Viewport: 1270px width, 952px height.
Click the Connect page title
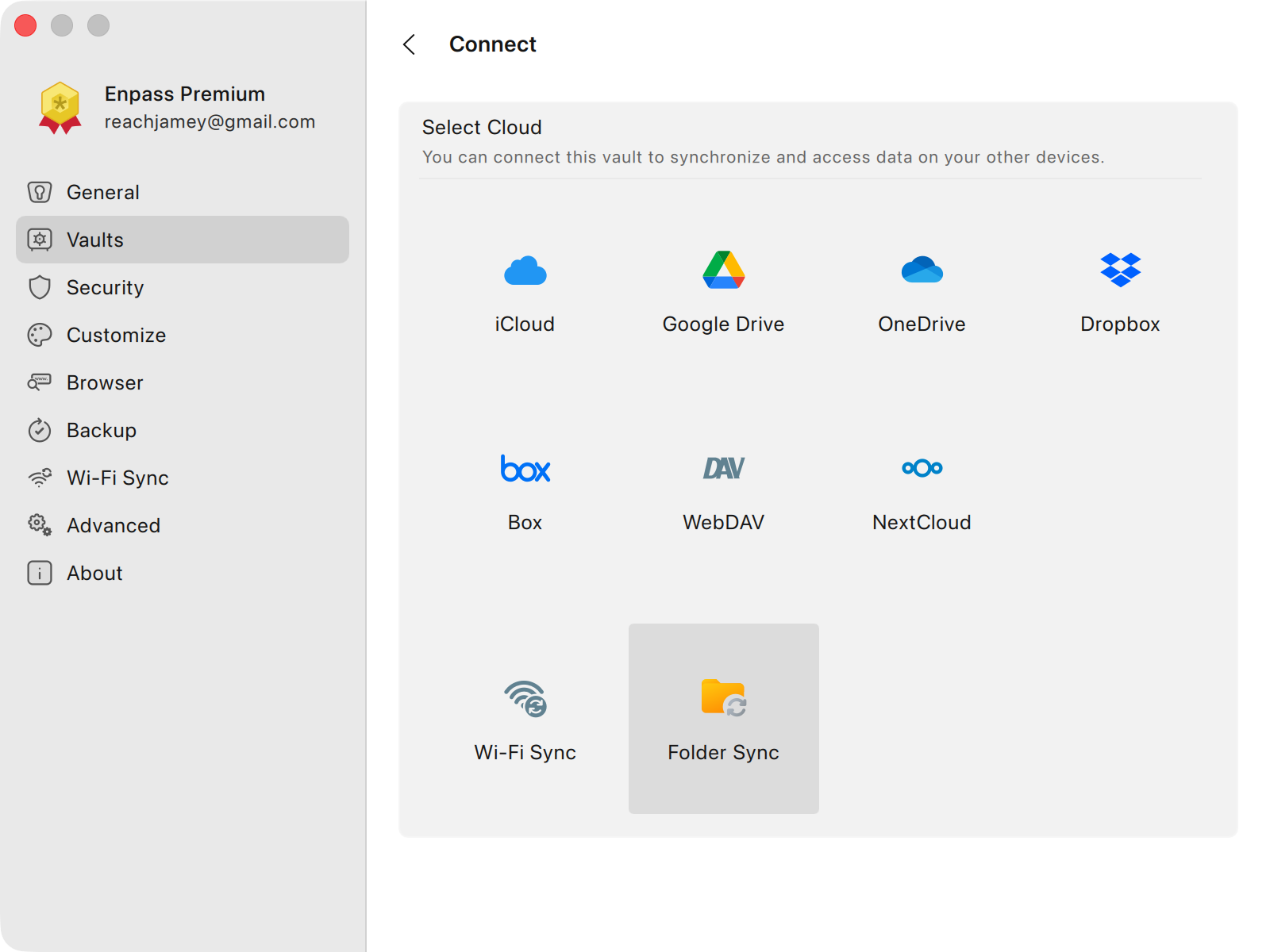493,44
